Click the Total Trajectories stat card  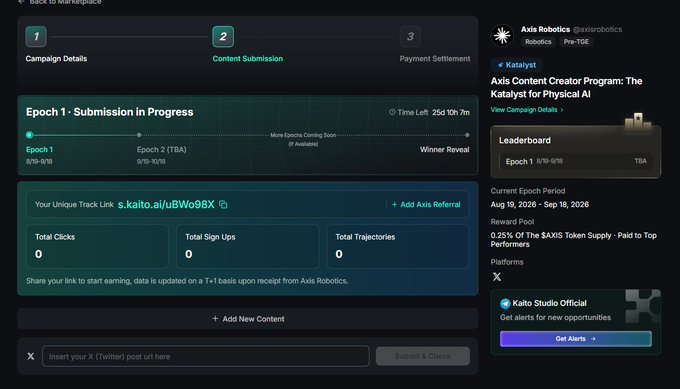[398, 246]
